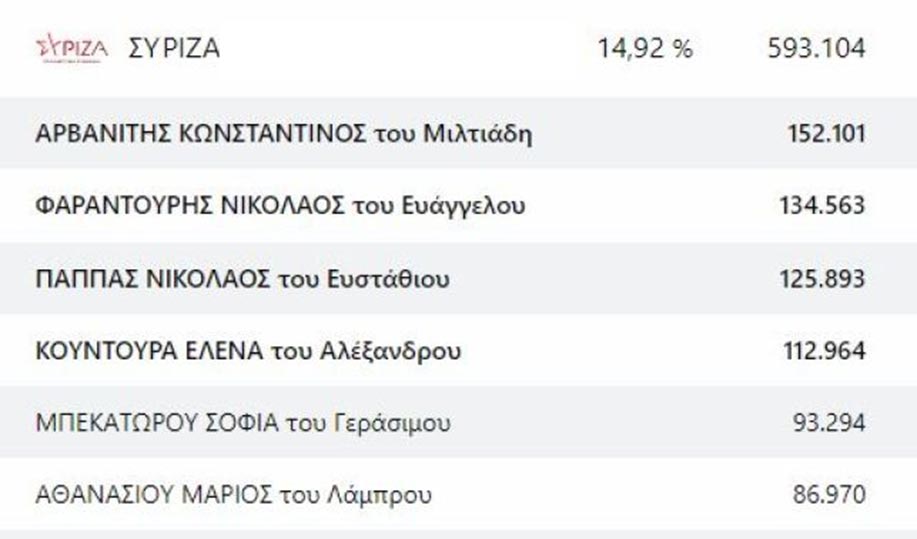
Task: Select candidate ΚΟΥΝΤΟΥΡΑ ΕΛΕΝΑ row
Action: (x=458, y=350)
